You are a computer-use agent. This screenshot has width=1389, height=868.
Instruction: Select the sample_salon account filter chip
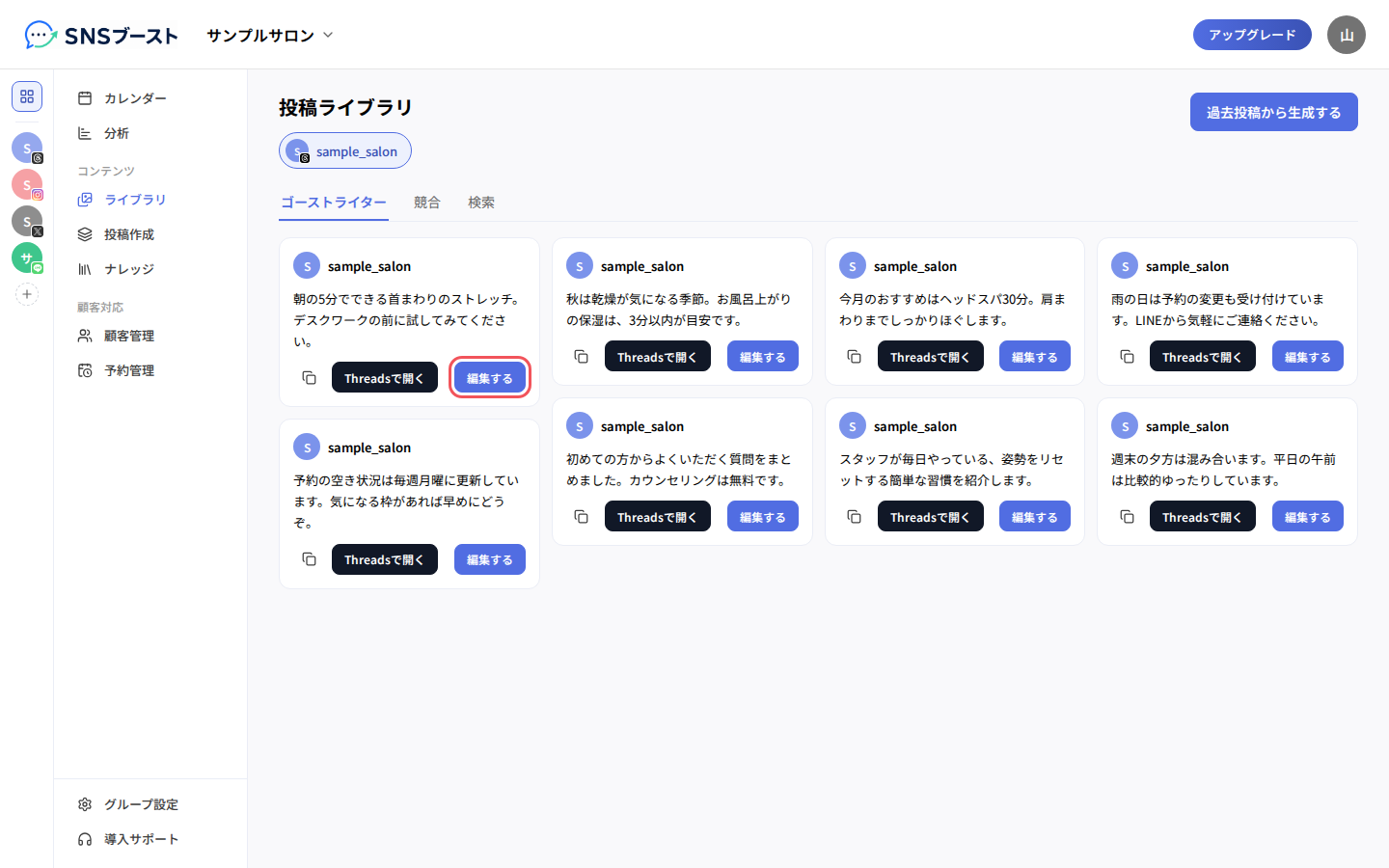click(x=345, y=150)
